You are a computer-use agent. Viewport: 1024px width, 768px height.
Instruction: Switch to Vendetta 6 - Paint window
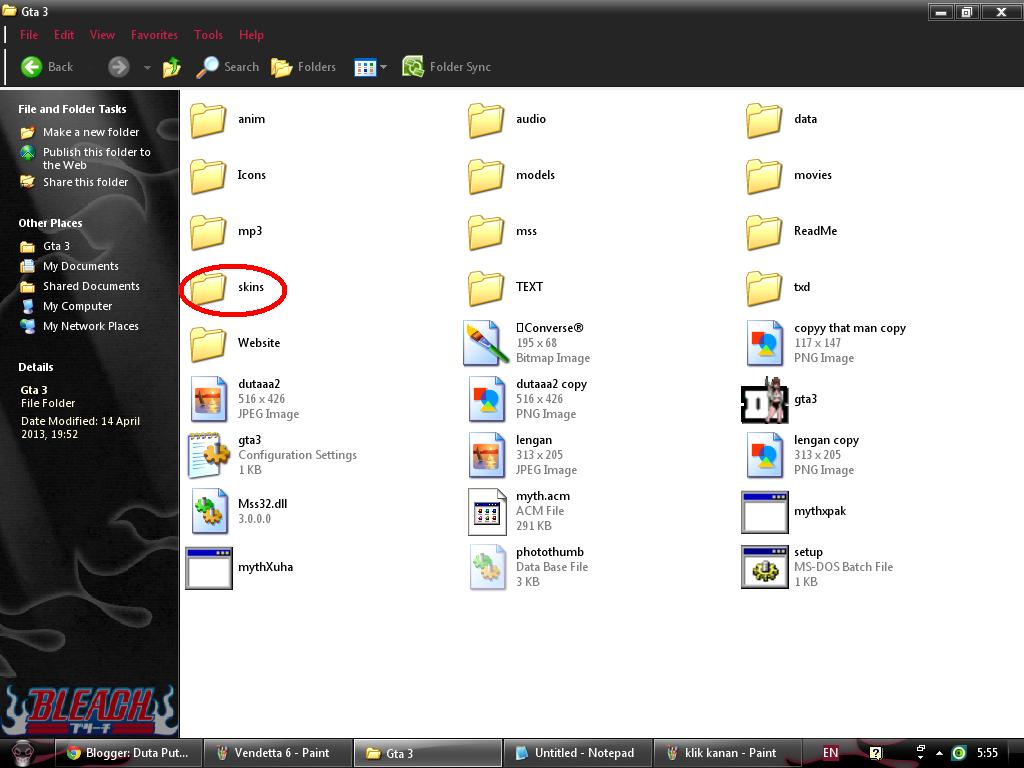click(277, 753)
